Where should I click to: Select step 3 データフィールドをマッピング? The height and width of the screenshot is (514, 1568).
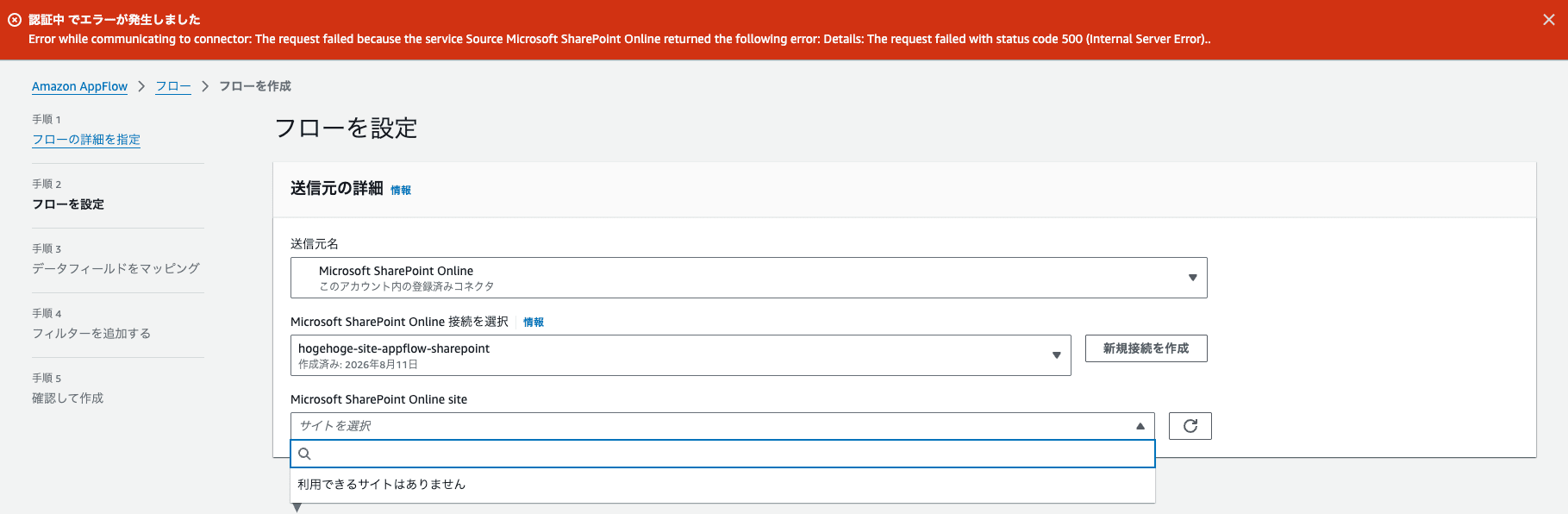(x=116, y=269)
